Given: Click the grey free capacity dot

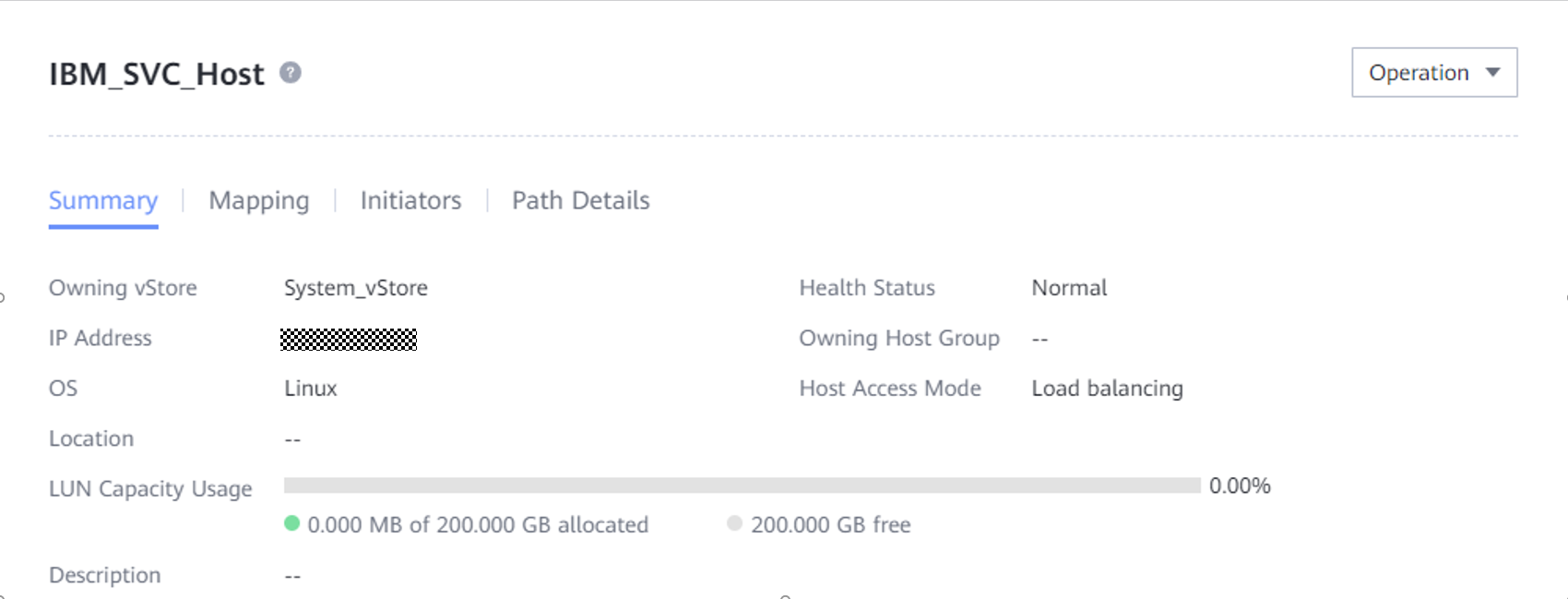Looking at the screenshot, I should [734, 523].
